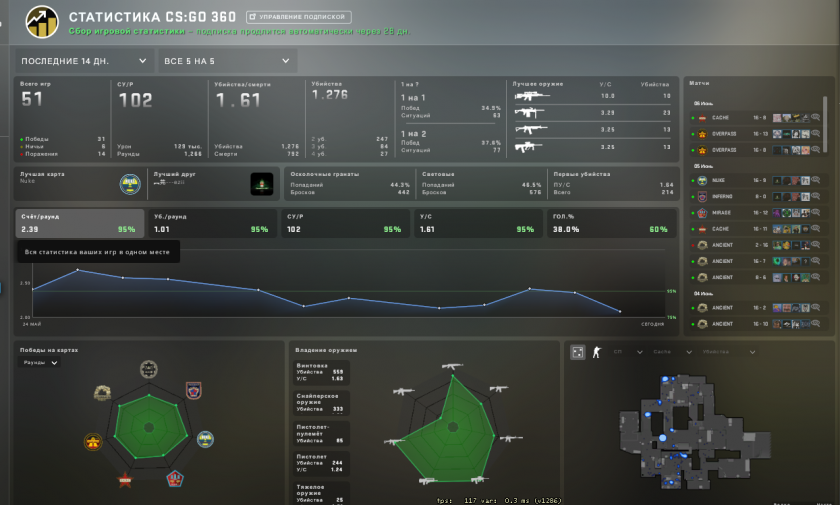
Task: Open the Убийства dropdown above heatmap
Action: click(728, 352)
